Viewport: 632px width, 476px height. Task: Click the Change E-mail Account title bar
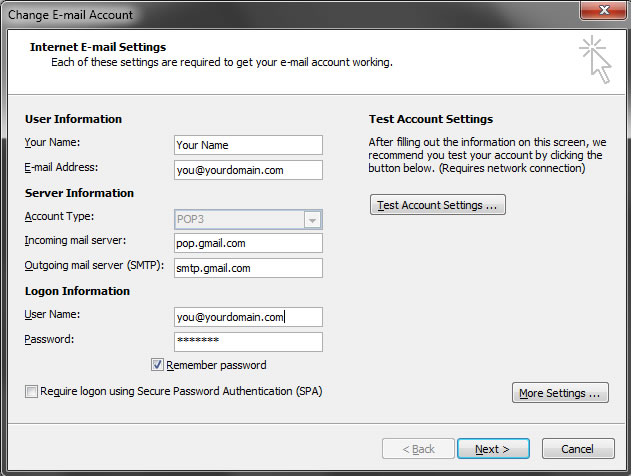[x=282, y=15]
